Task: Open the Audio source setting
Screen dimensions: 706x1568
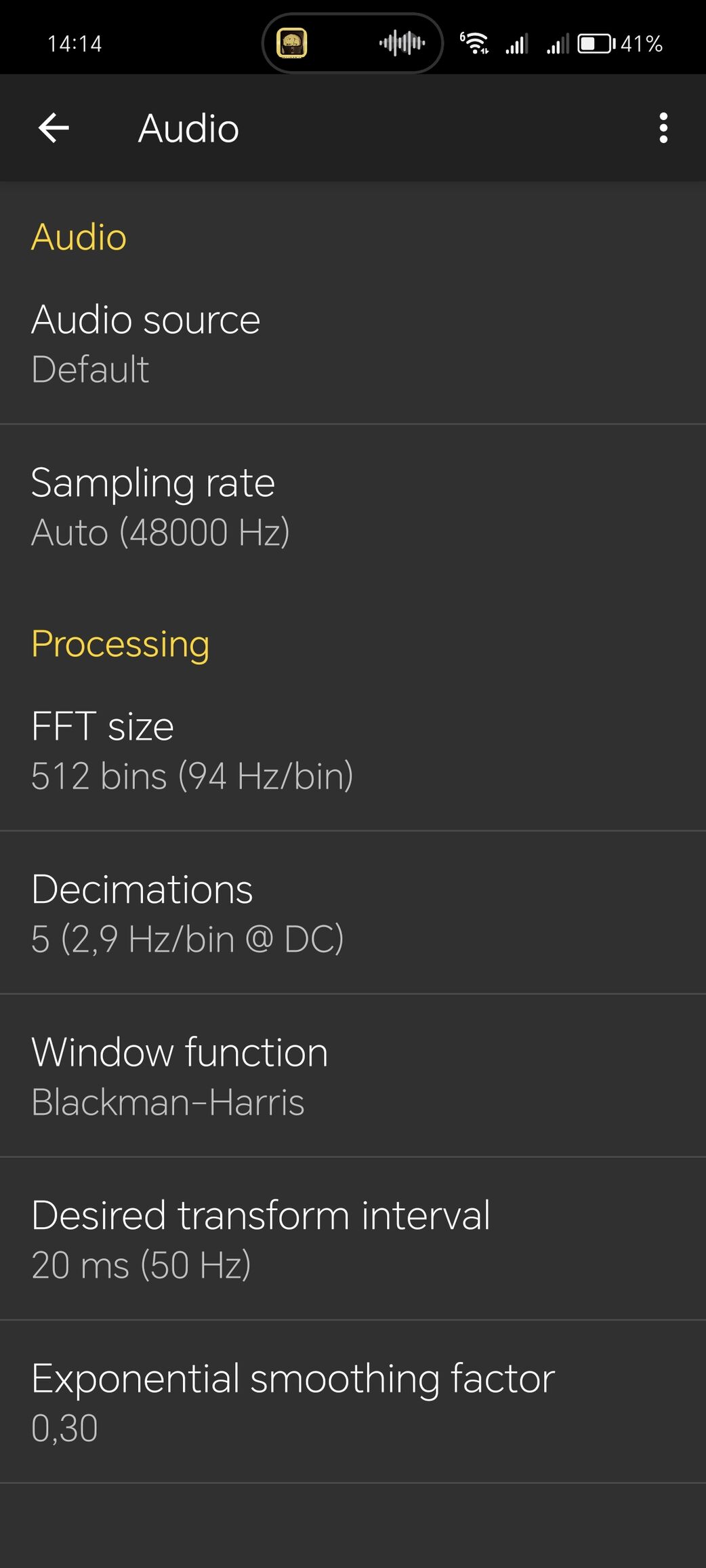Action: [x=353, y=344]
